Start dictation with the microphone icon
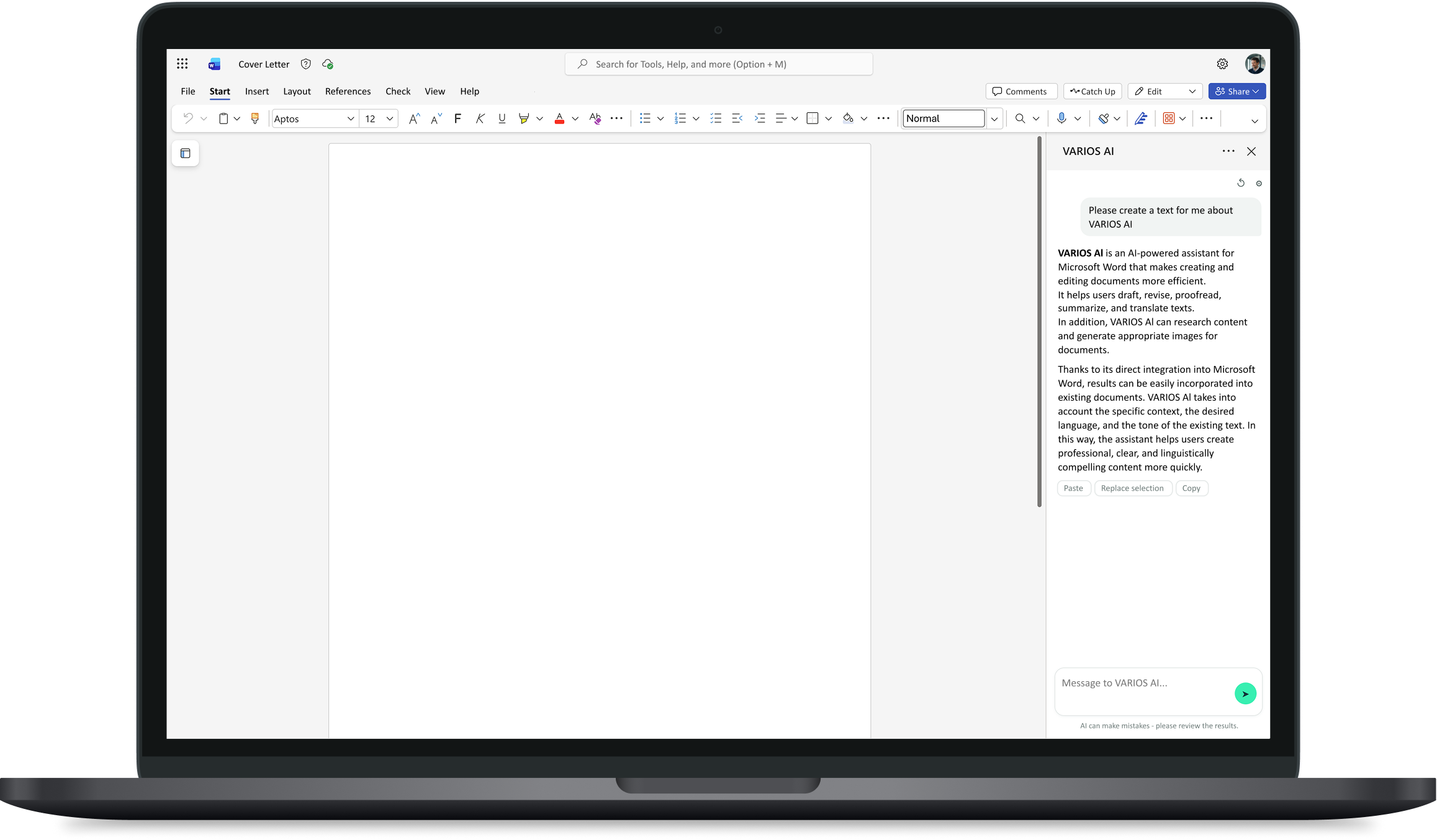Image resolution: width=1437 pixels, height=840 pixels. pyautogui.click(x=1061, y=118)
